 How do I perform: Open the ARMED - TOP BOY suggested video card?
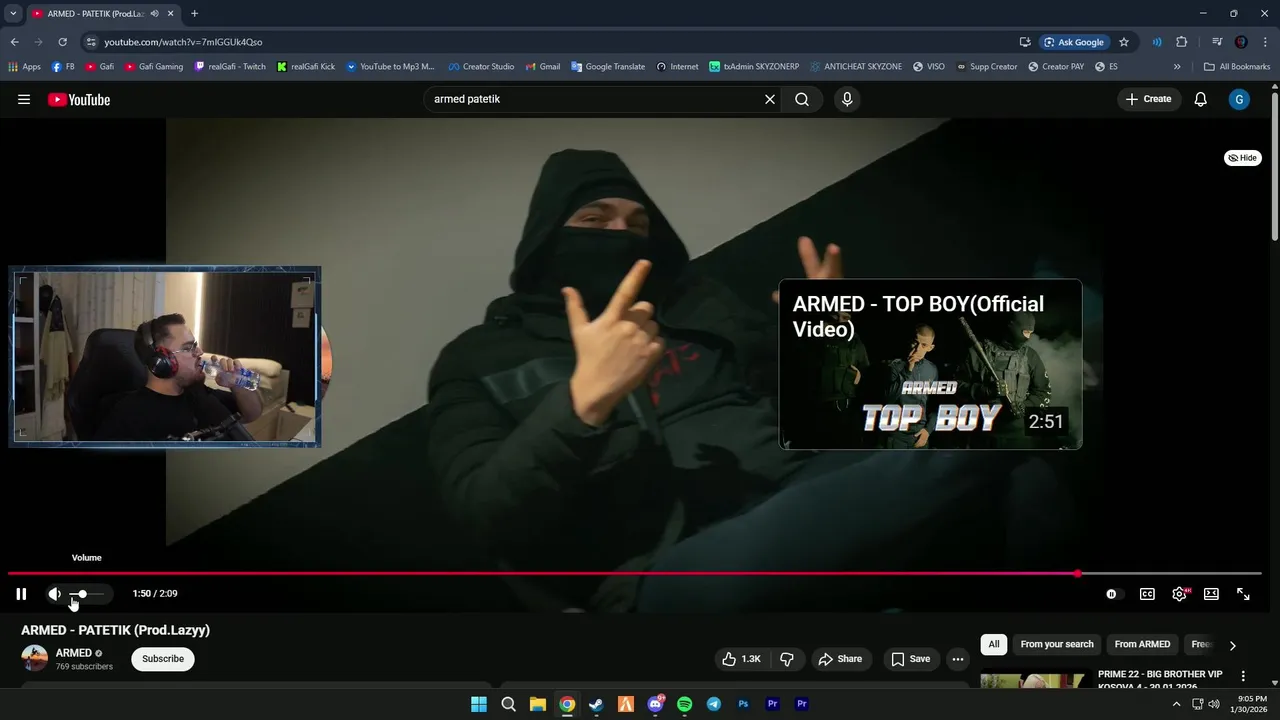coord(930,364)
